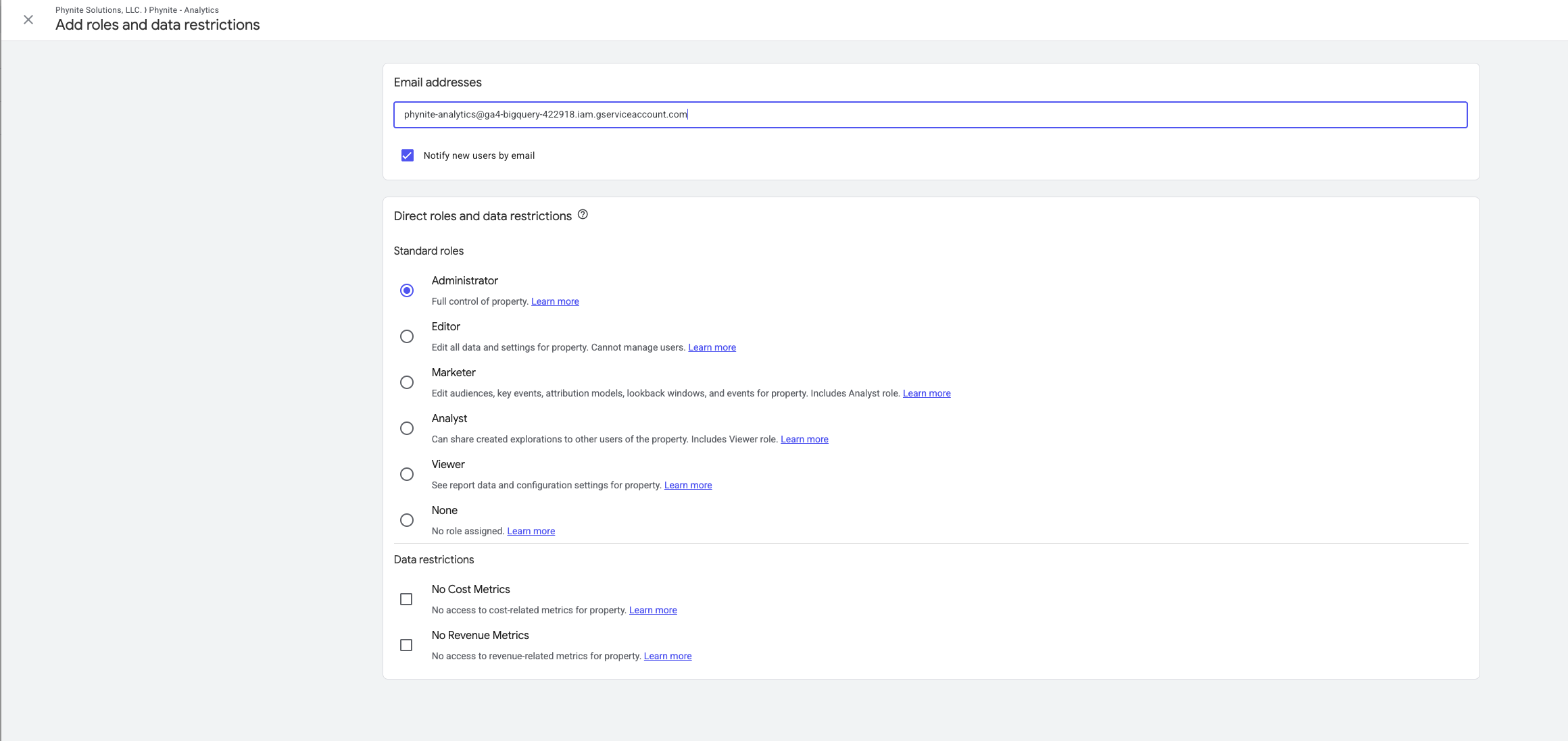Open Learn more link for None role
Image resolution: width=1568 pixels, height=741 pixels.
(x=531, y=531)
